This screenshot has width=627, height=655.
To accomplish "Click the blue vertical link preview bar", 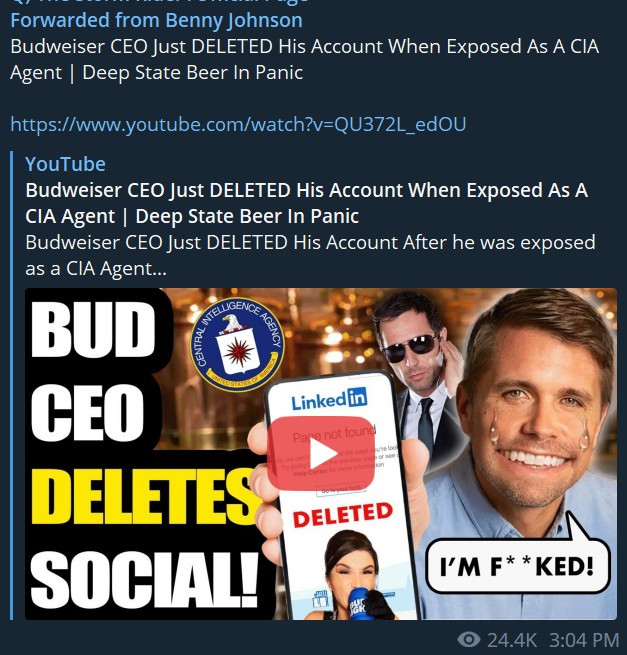I will point(12,385).
